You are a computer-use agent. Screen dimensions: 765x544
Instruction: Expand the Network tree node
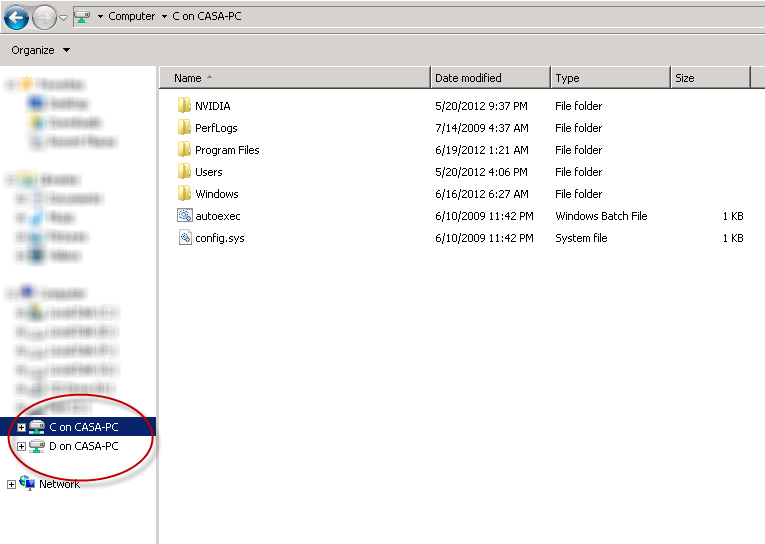pos(11,485)
